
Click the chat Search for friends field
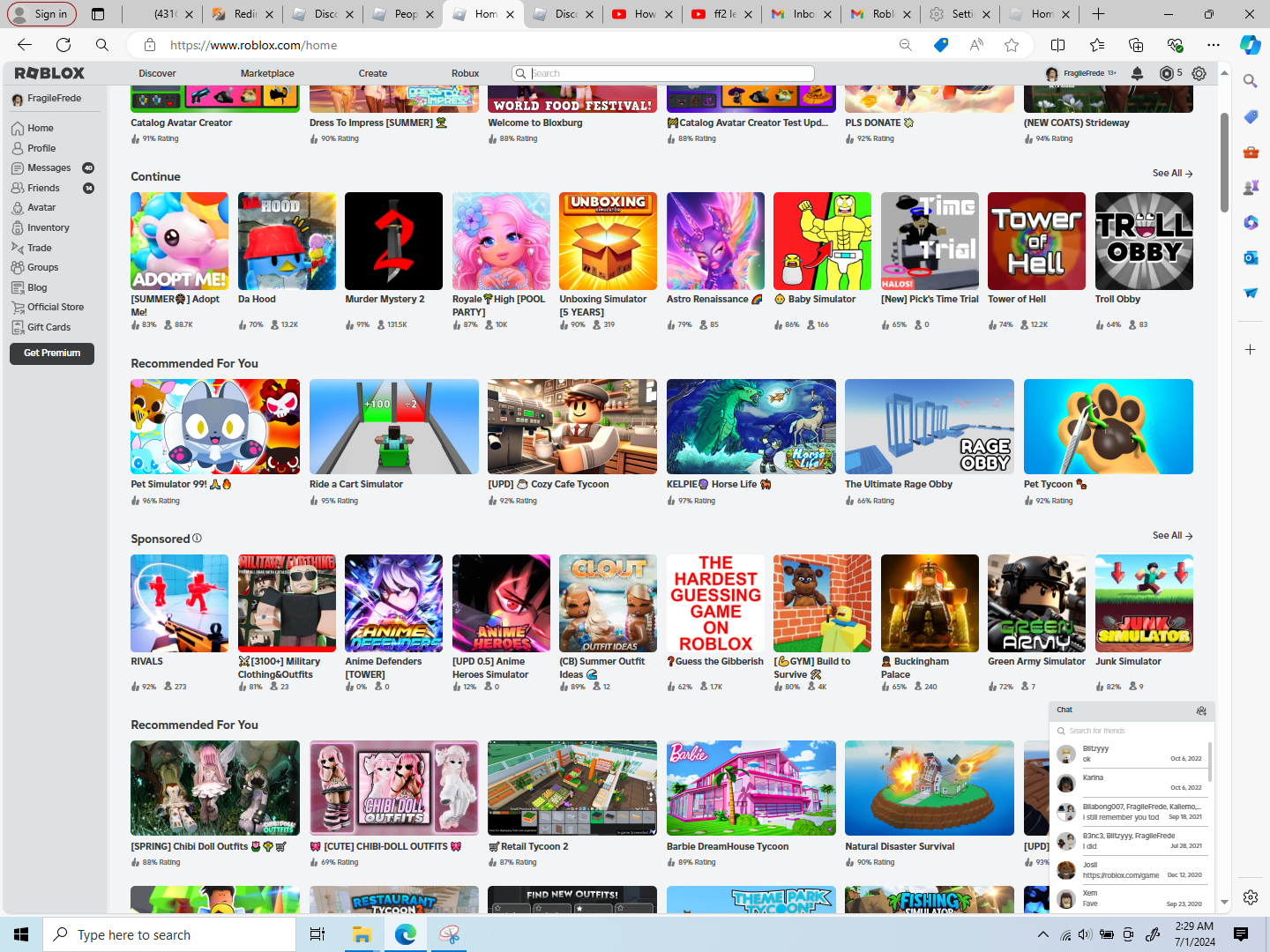click(1132, 731)
